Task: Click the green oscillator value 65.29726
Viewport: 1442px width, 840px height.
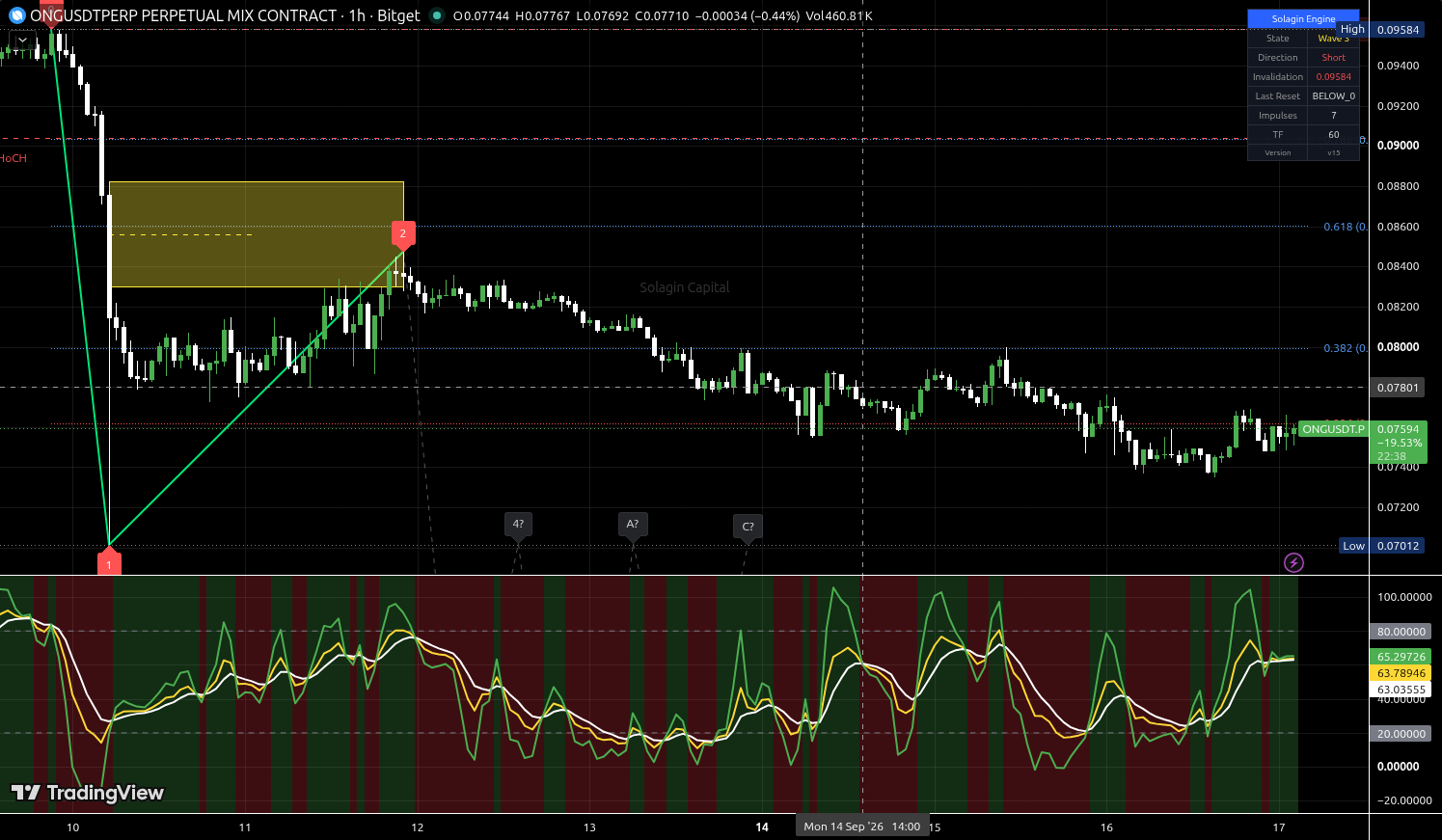Action: (1401, 657)
